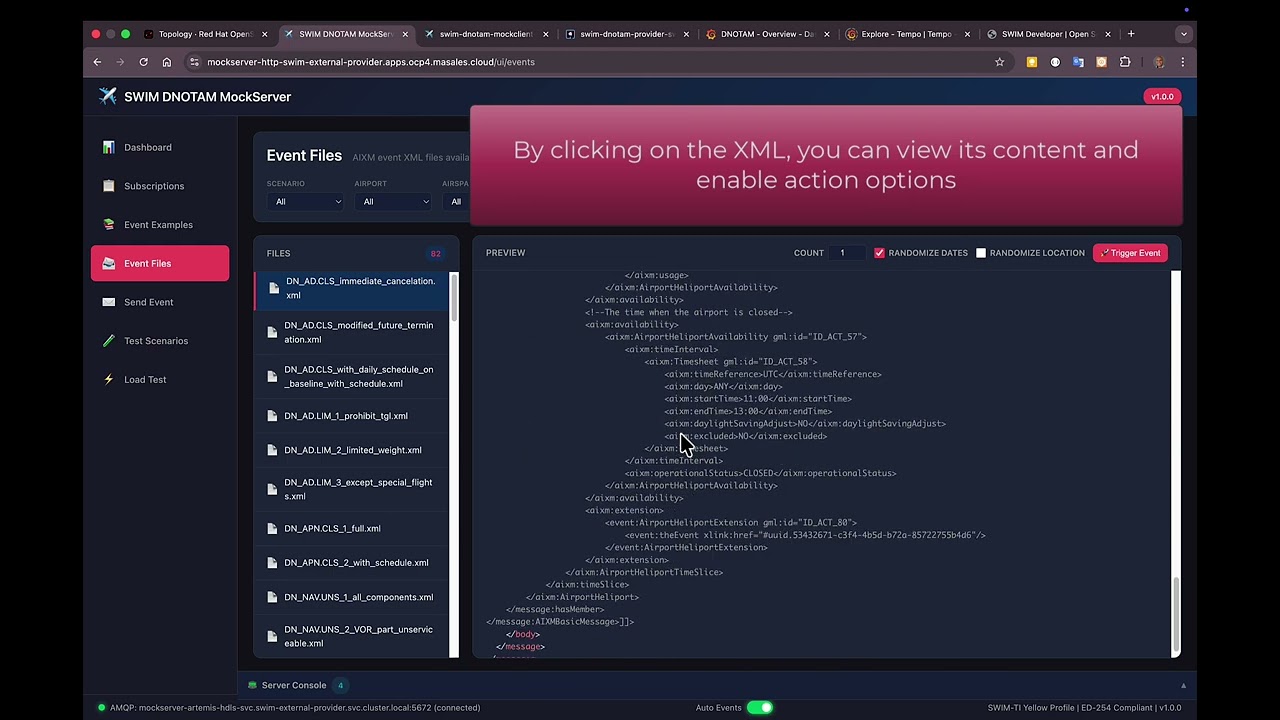Open DN_AD.CLS_with_daily_schedule_on_baseline_with_schedule.xml

click(352, 377)
